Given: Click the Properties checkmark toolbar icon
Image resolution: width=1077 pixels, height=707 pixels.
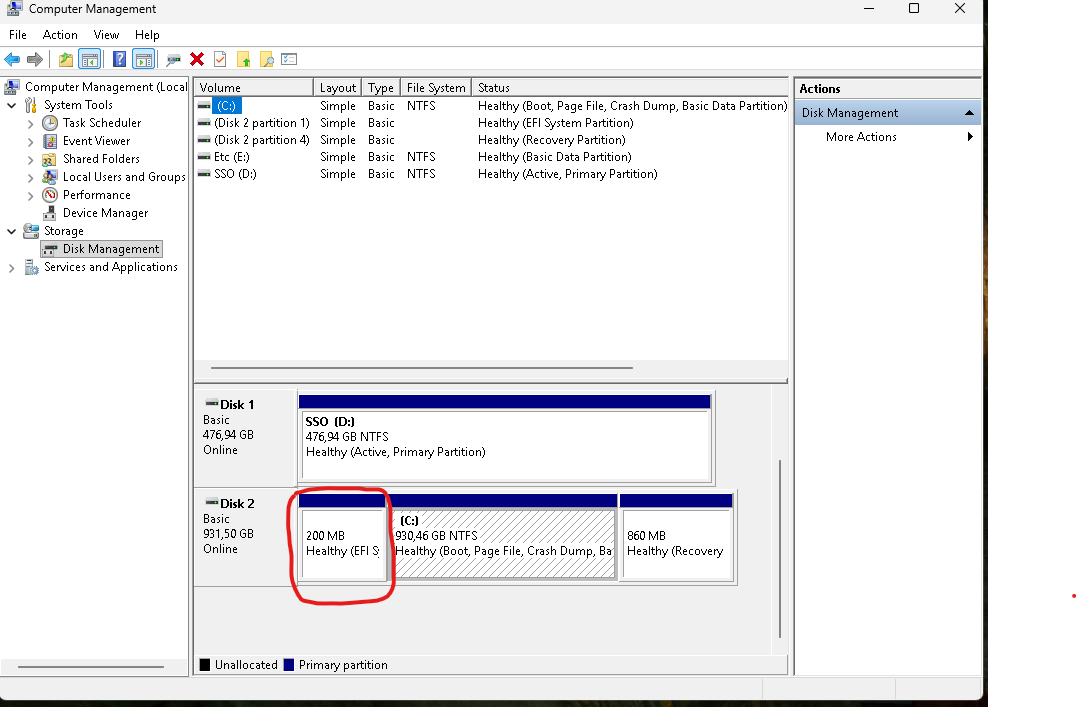Looking at the screenshot, I should coord(220,60).
